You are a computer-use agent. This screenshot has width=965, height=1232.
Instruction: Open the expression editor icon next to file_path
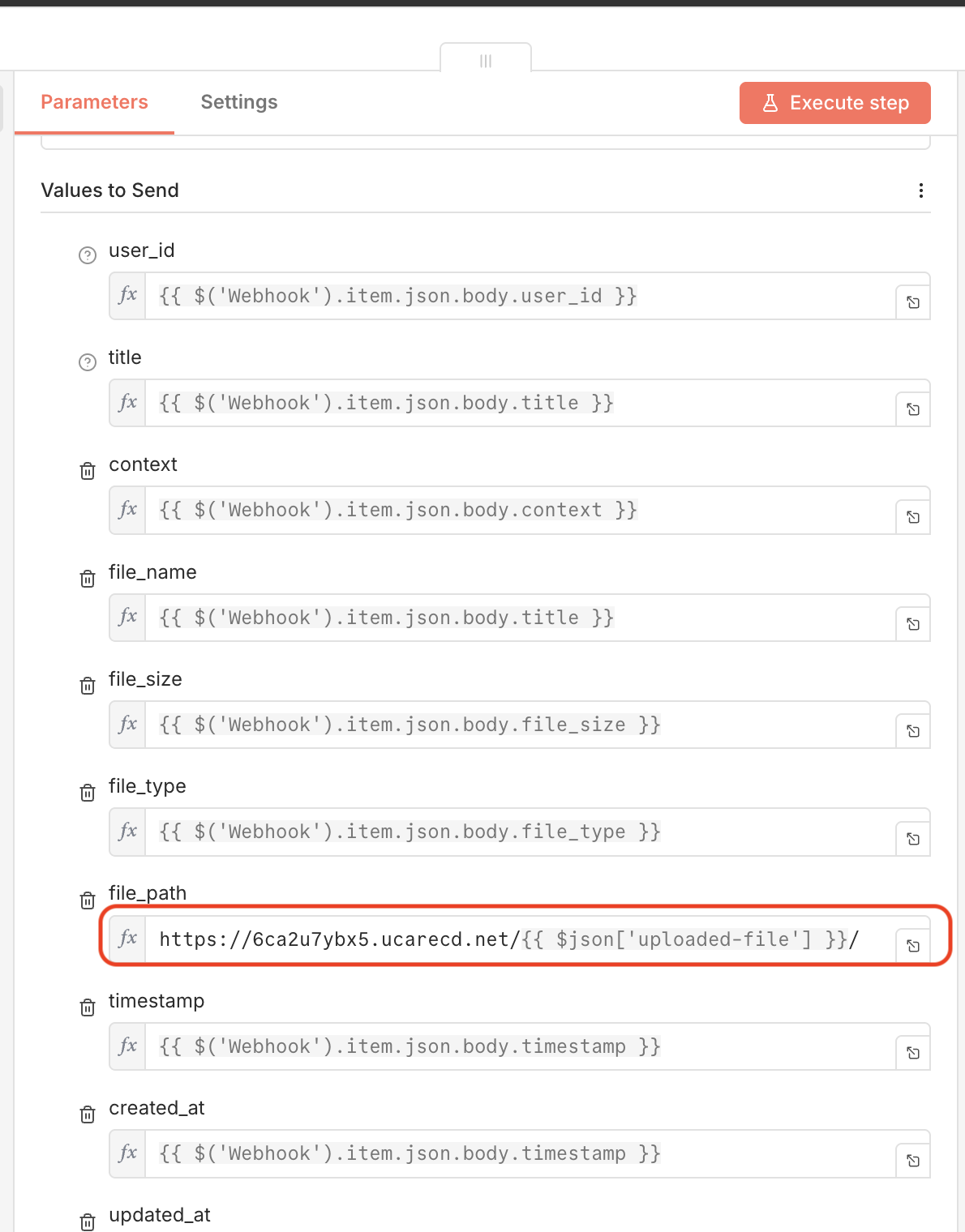tap(913, 944)
